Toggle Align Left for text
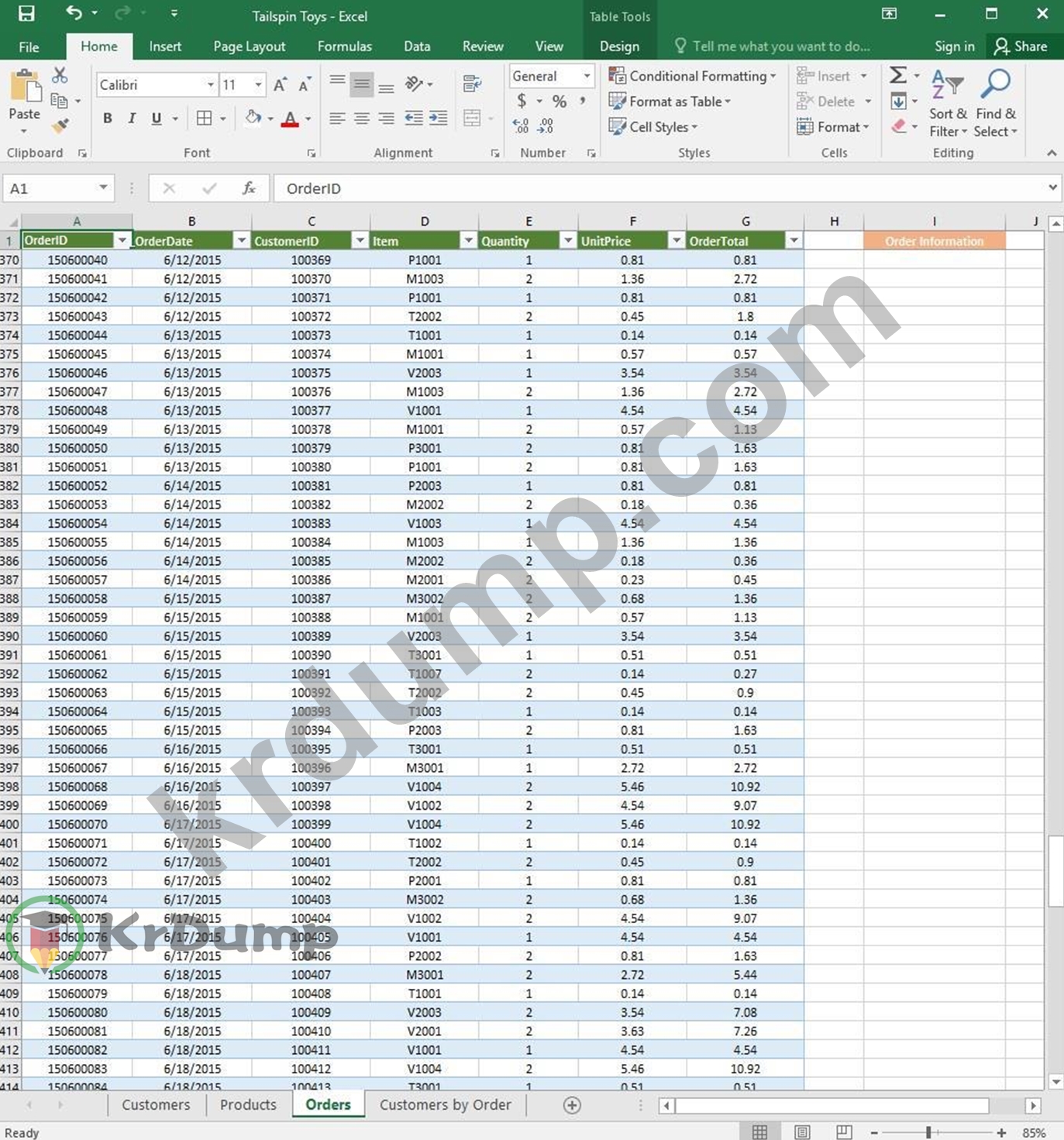 (337, 119)
